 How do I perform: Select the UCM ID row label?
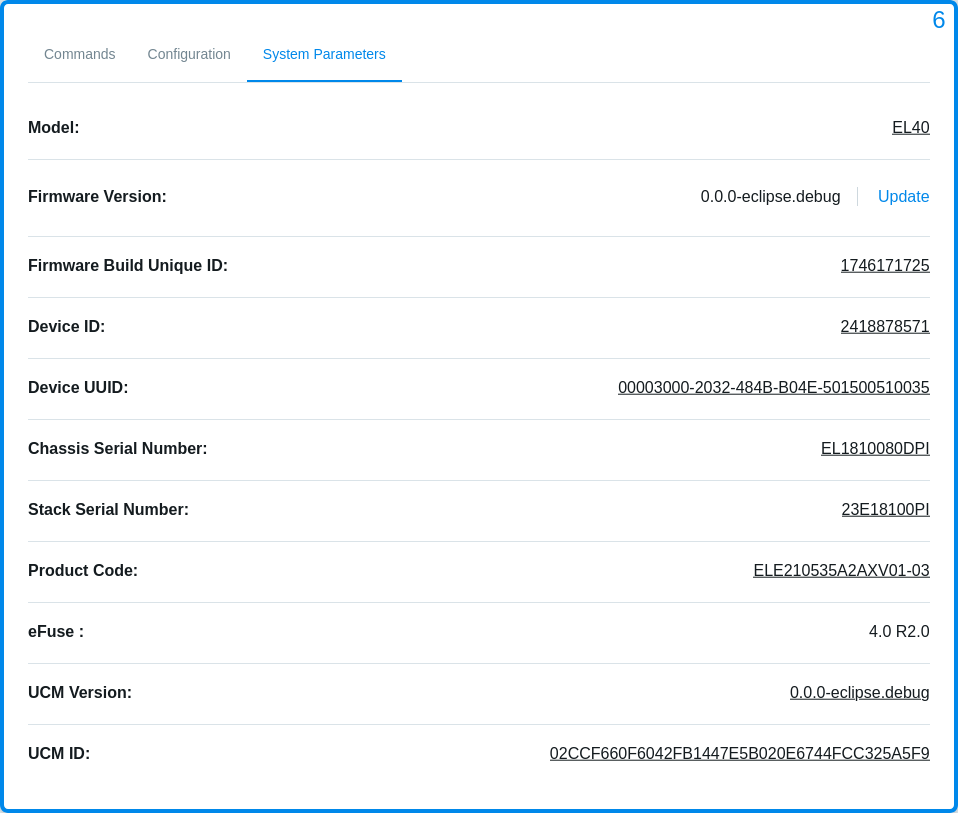point(57,753)
